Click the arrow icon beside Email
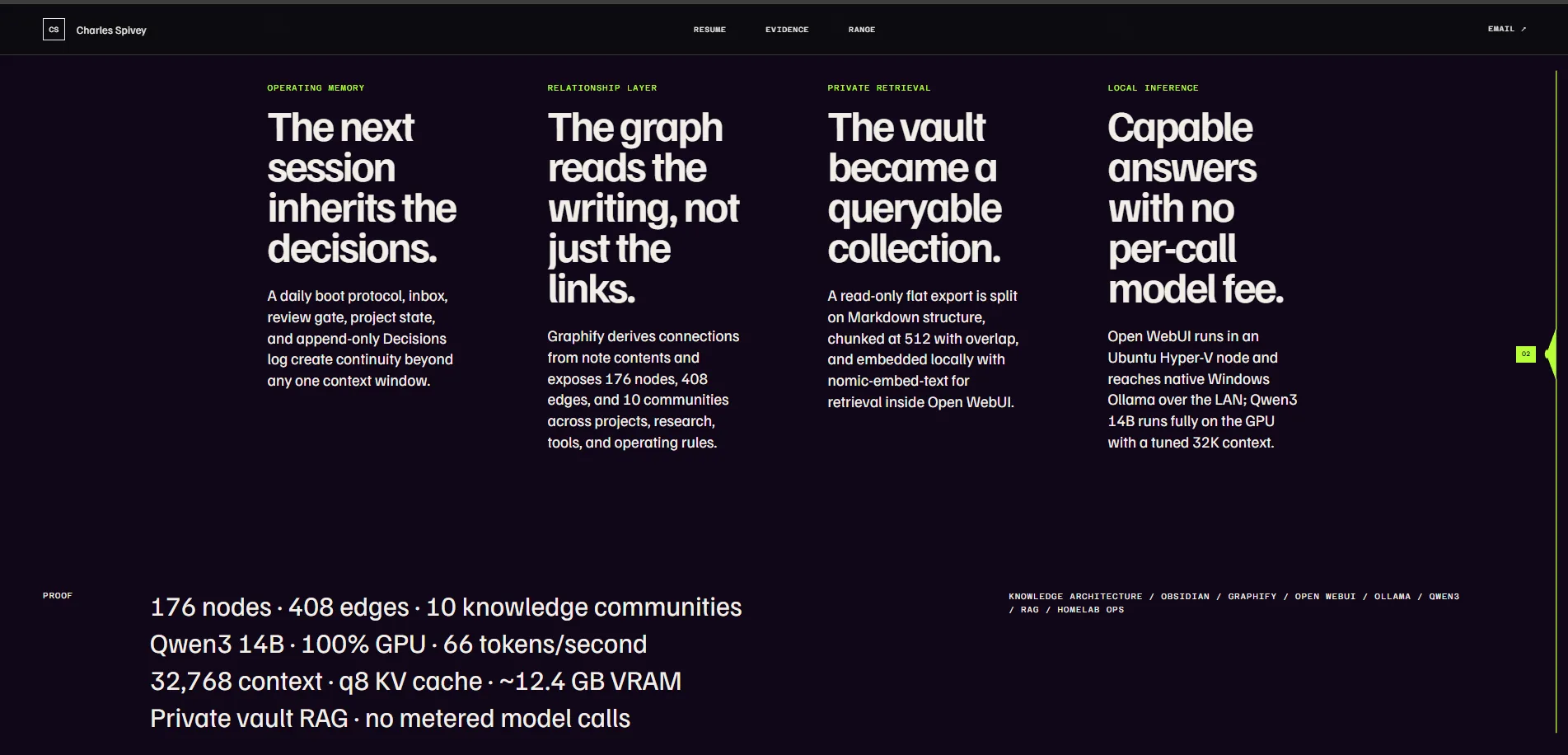The height and width of the screenshot is (755, 1568). pos(1524,29)
